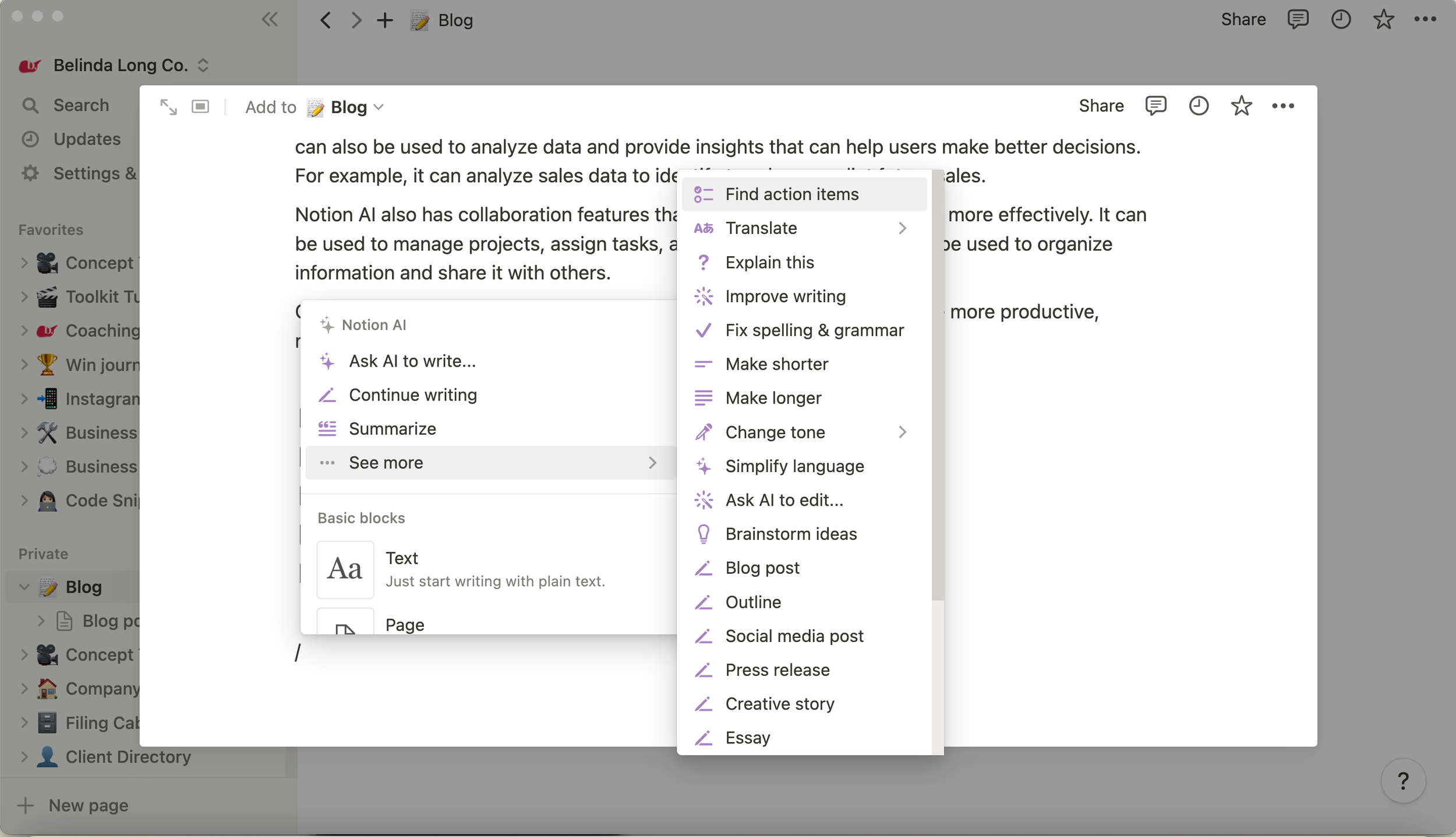Open page as full page icon

168,107
